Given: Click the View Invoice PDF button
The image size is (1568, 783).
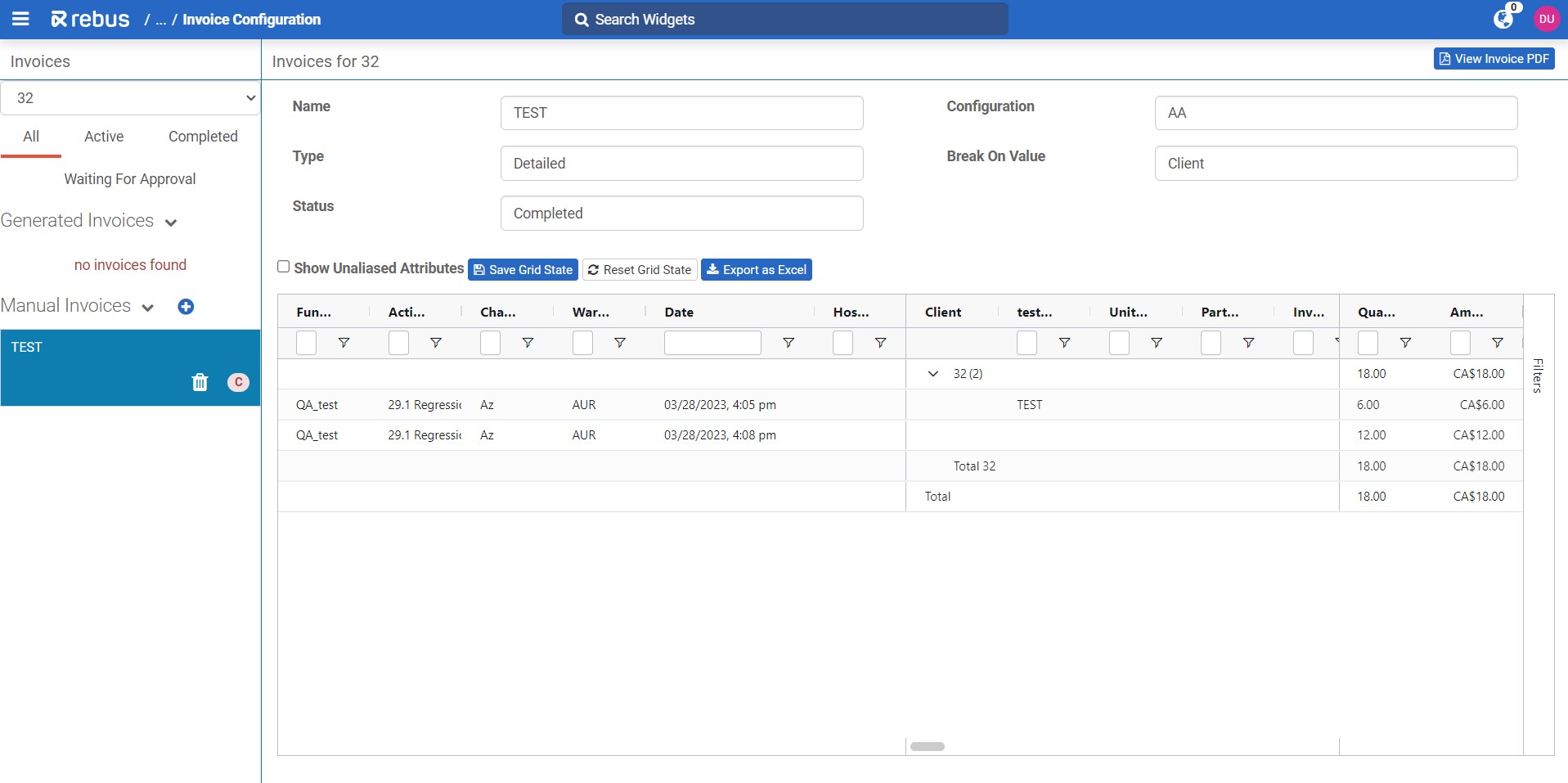Looking at the screenshot, I should coord(1494,58).
